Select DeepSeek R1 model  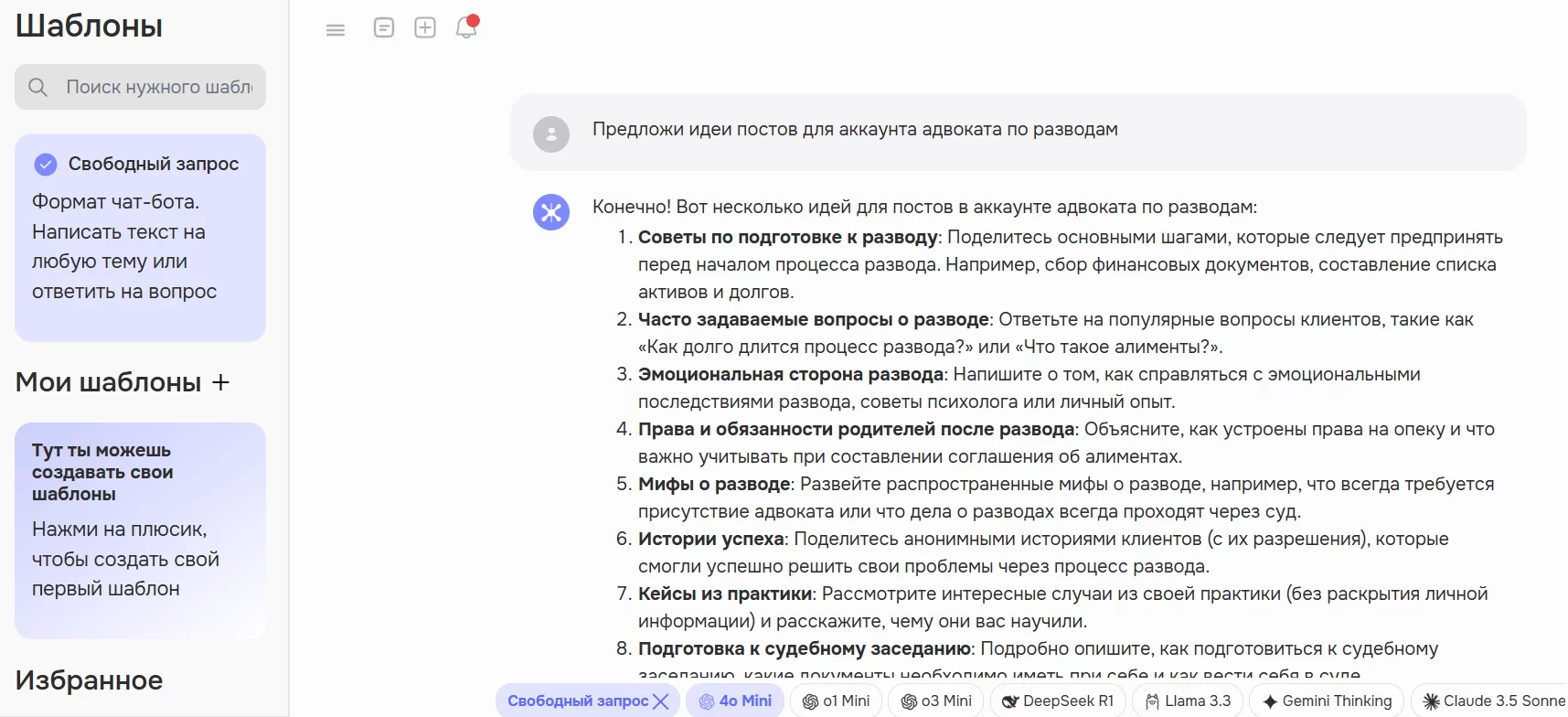[x=1058, y=701]
